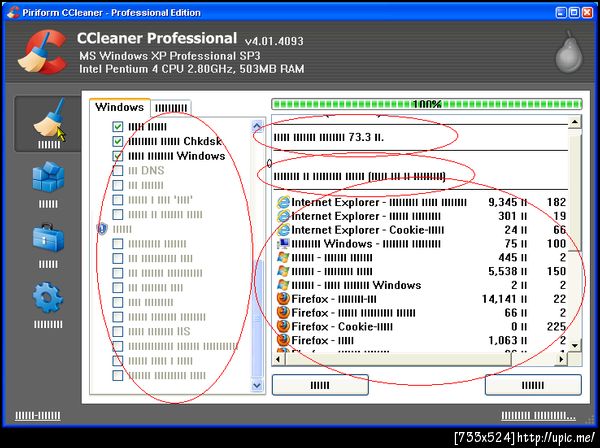Click the checklist scrollbar up arrow

(x=257, y=126)
